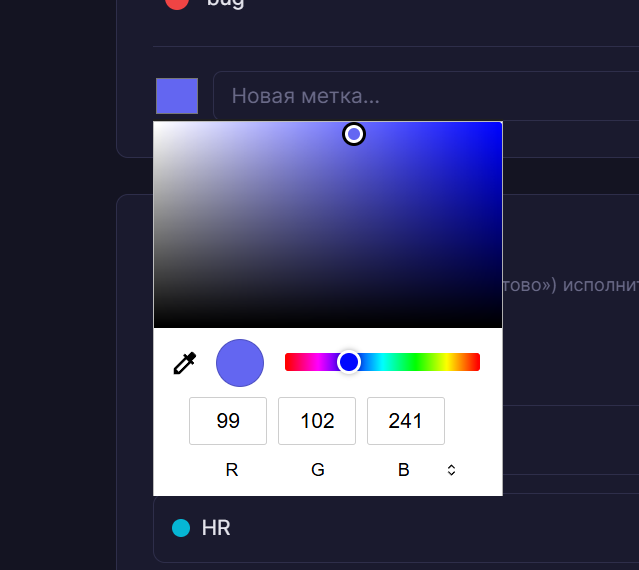
Task: Pick black at bottom of color field
Action: [328, 325]
